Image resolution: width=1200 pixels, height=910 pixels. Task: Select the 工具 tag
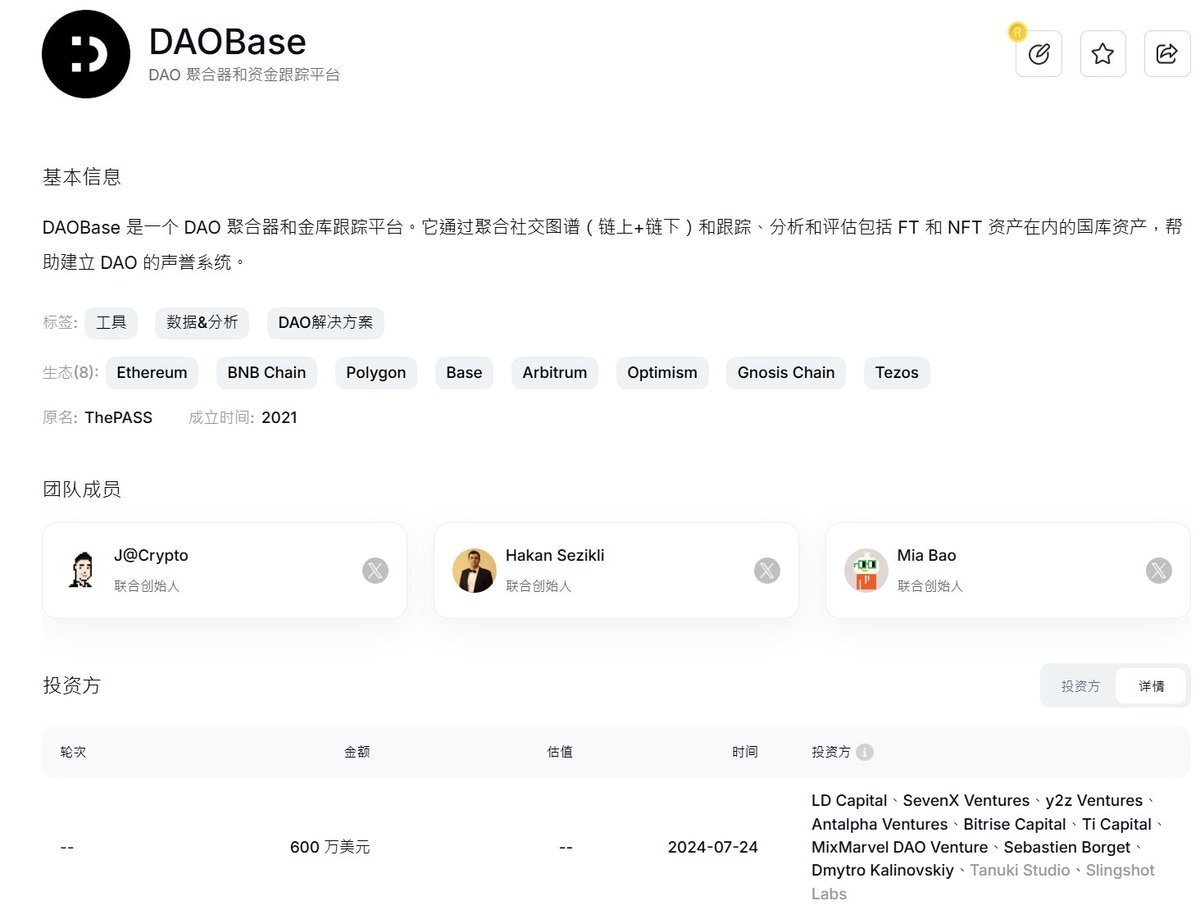(111, 323)
